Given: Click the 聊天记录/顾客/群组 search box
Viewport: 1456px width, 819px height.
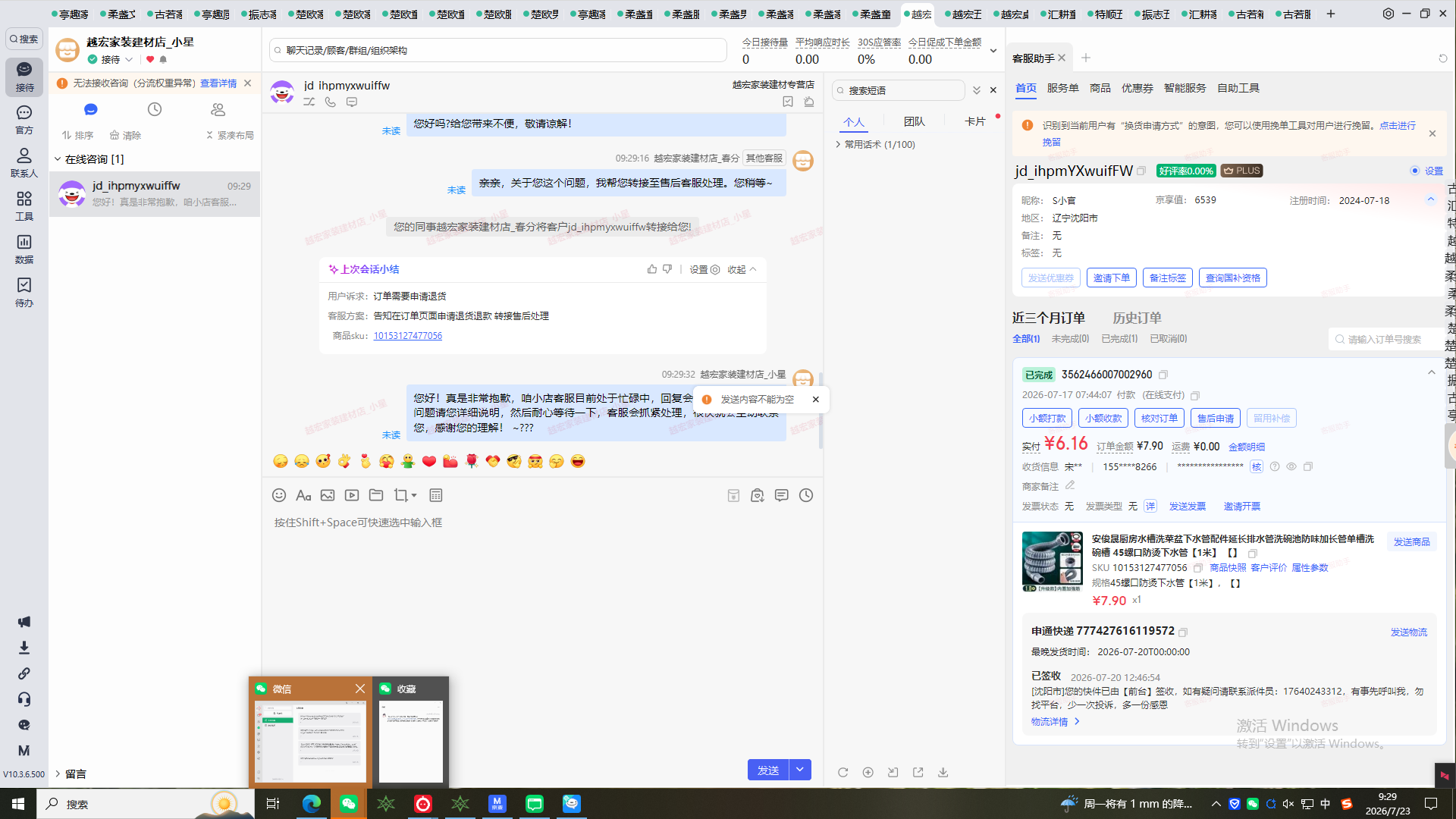Looking at the screenshot, I should (x=498, y=50).
